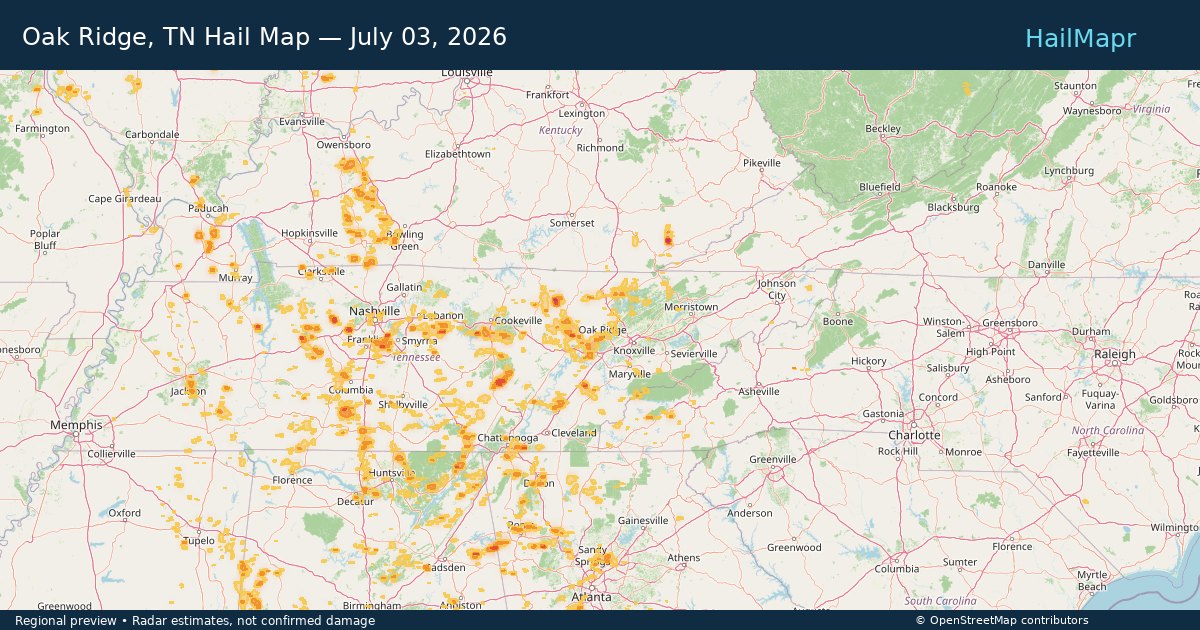
Task: Select the Birmingham city label
Action: pos(371,606)
